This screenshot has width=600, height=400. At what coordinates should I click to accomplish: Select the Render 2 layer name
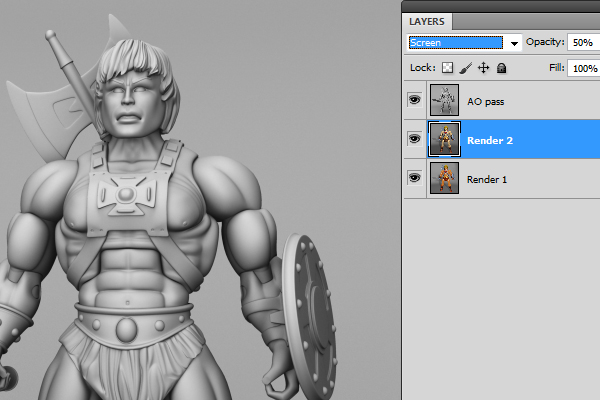[x=489, y=141]
